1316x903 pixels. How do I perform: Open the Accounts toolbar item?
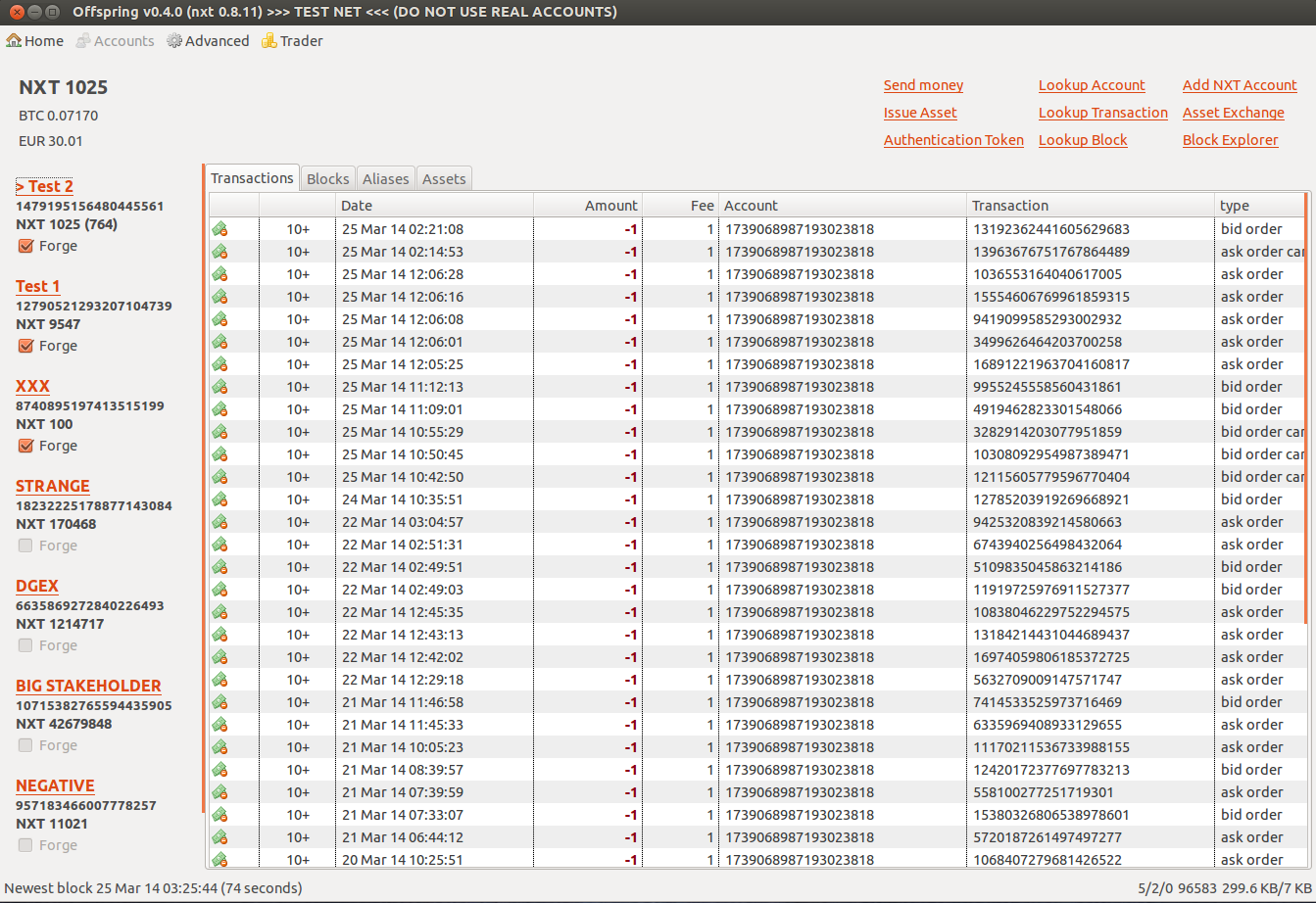tap(116, 41)
